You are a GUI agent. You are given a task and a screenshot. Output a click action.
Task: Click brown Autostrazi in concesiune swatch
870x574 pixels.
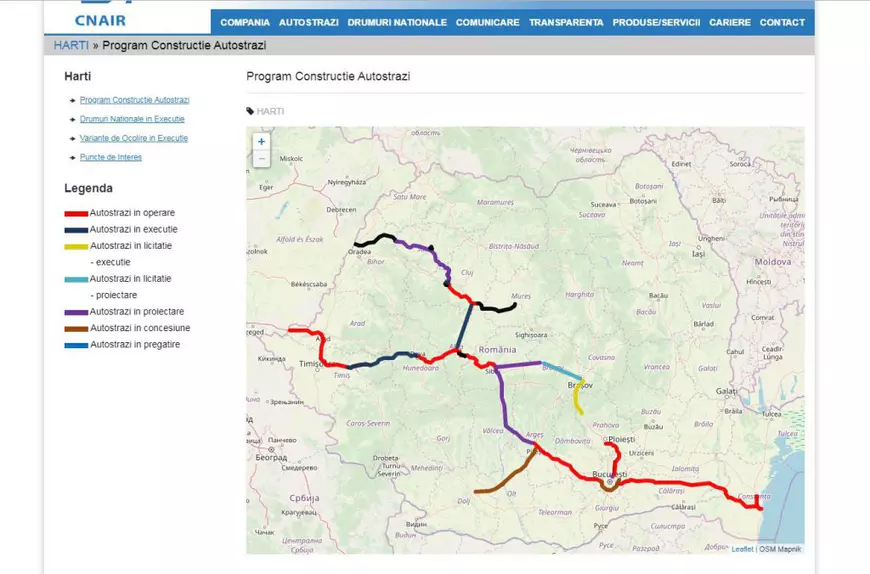click(76, 329)
